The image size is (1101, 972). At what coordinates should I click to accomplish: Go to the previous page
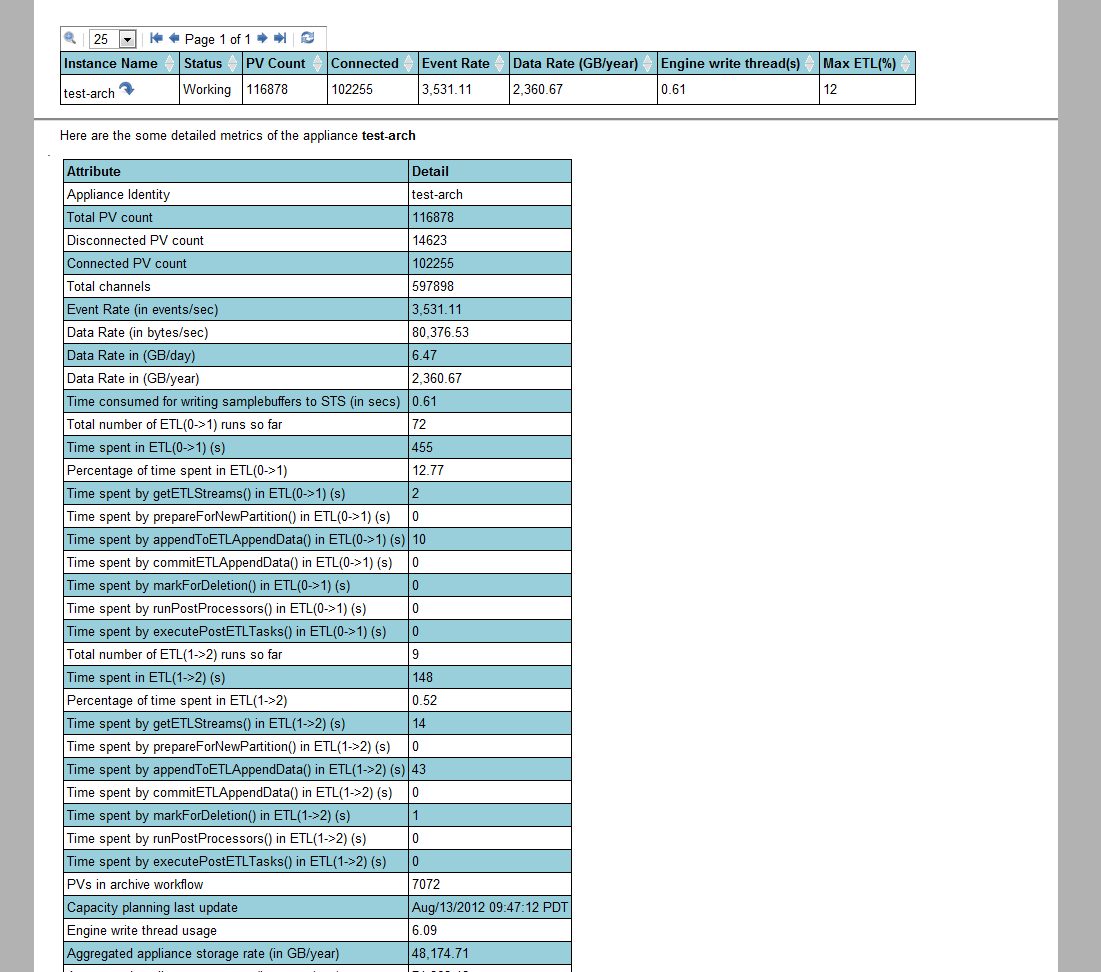(174, 38)
